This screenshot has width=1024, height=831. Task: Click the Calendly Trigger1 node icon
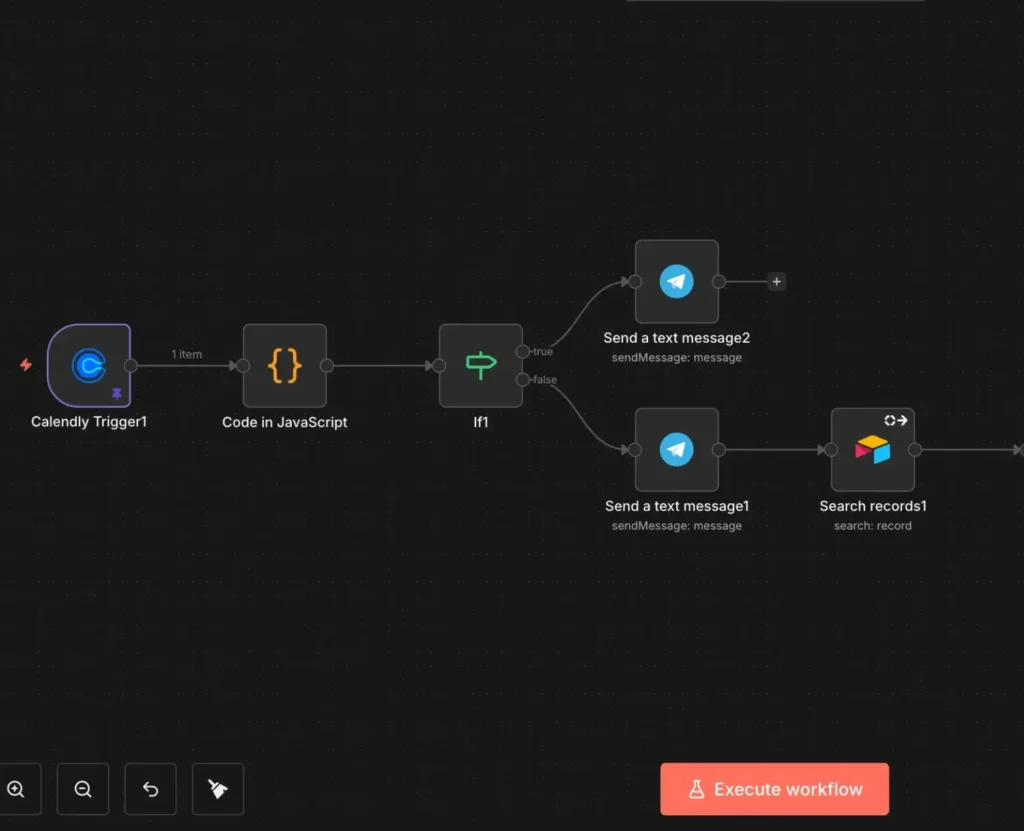pos(89,366)
